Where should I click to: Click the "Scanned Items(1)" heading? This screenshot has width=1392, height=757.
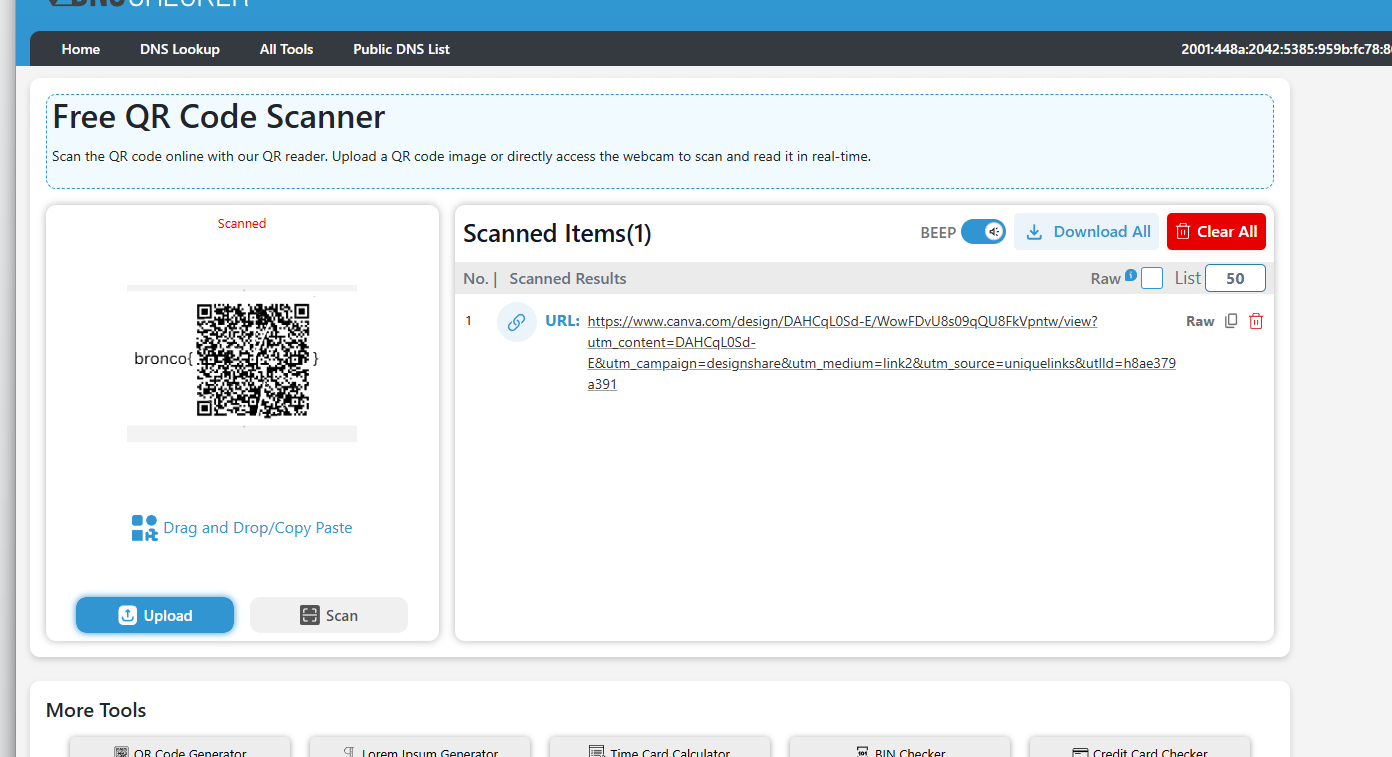557,233
